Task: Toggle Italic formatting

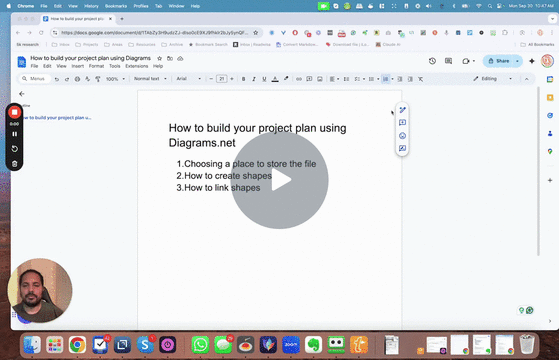Action: (254, 79)
